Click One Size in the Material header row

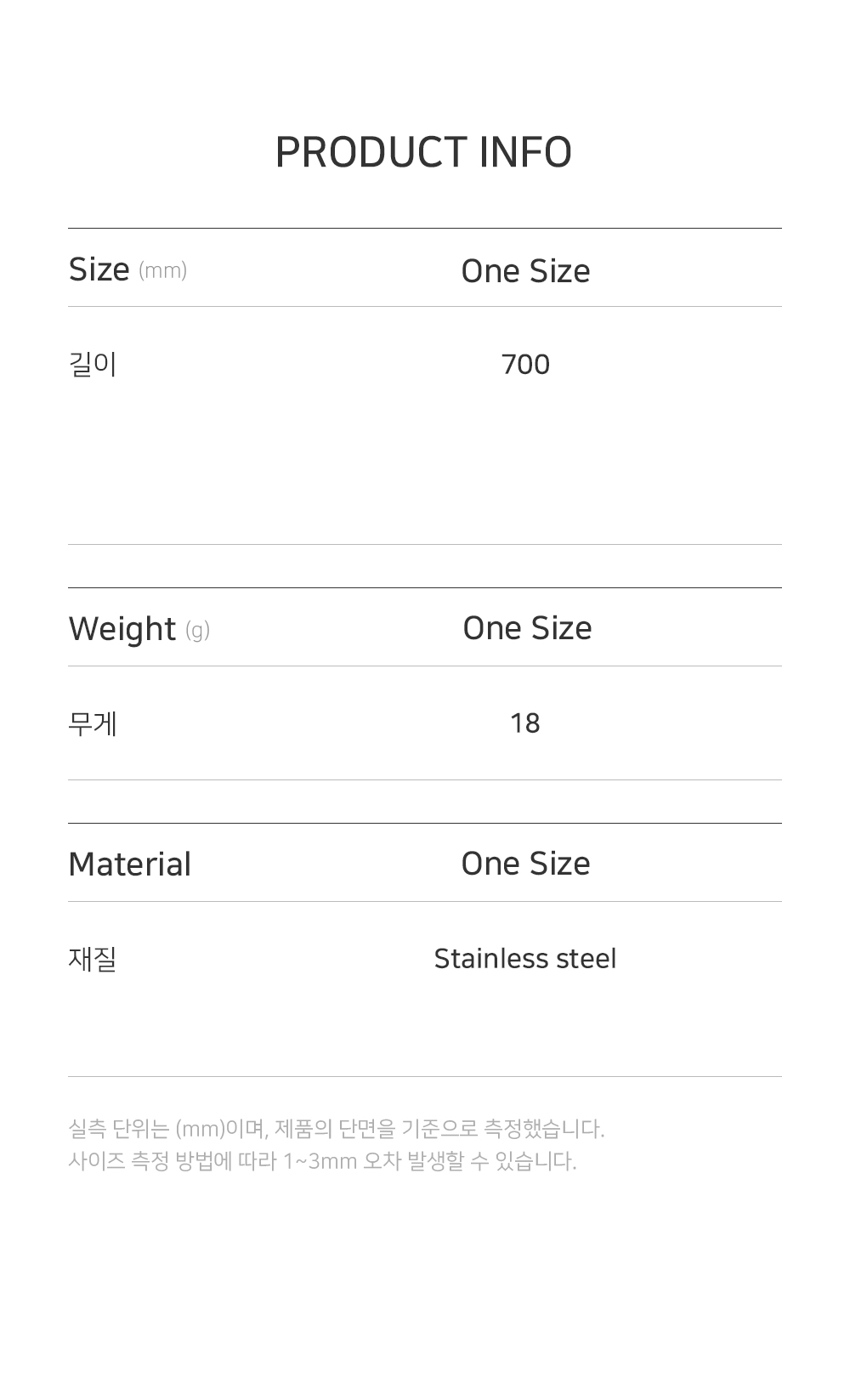[525, 864]
